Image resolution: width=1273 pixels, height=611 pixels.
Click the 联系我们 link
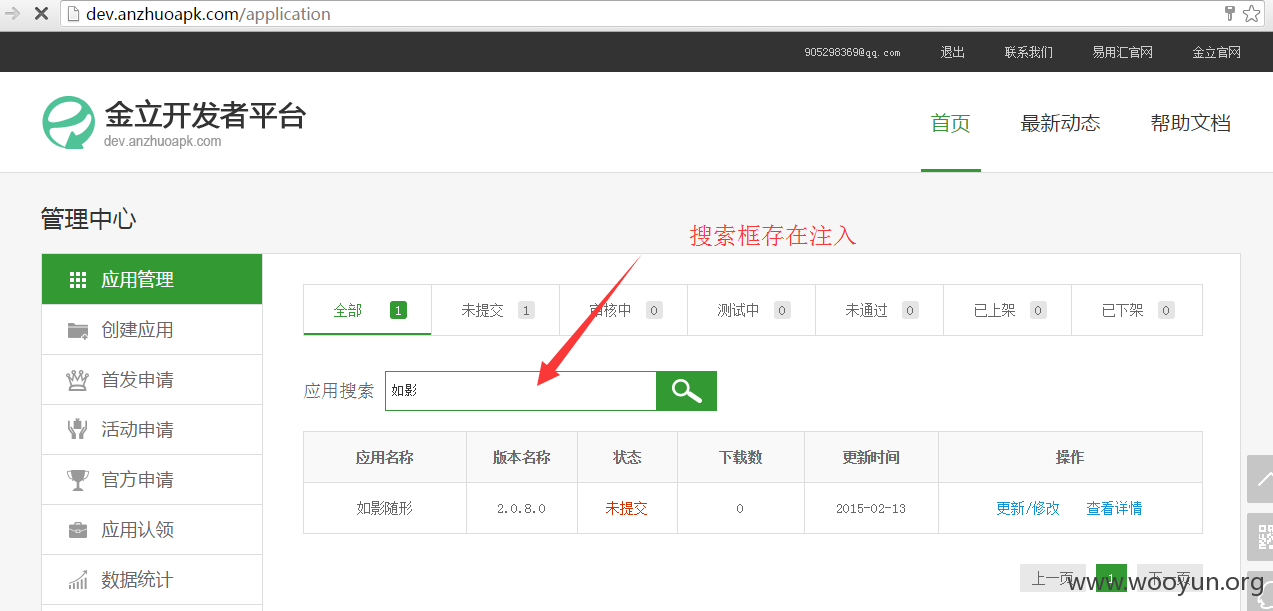click(1029, 52)
